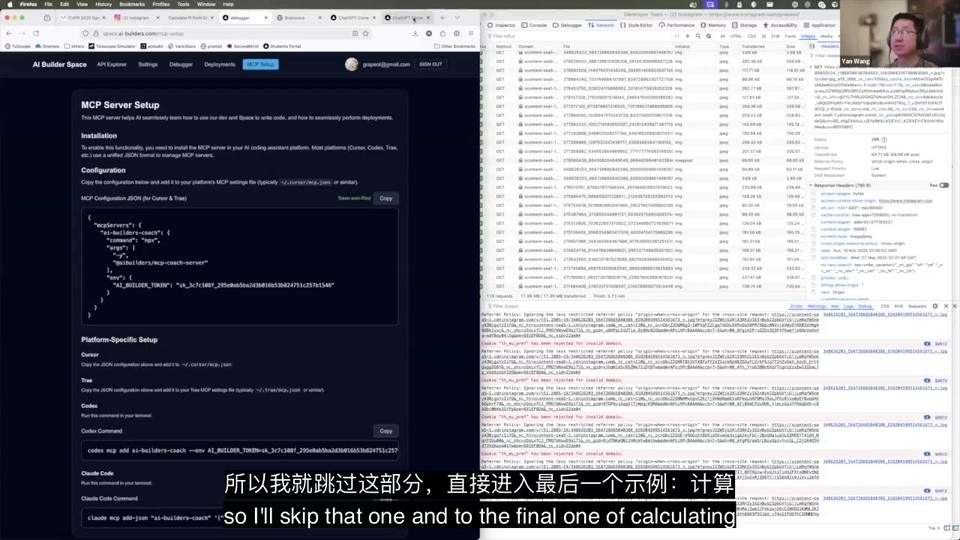Toggle the Raw response headers switch
The width and height of the screenshot is (960, 540).
(944, 186)
